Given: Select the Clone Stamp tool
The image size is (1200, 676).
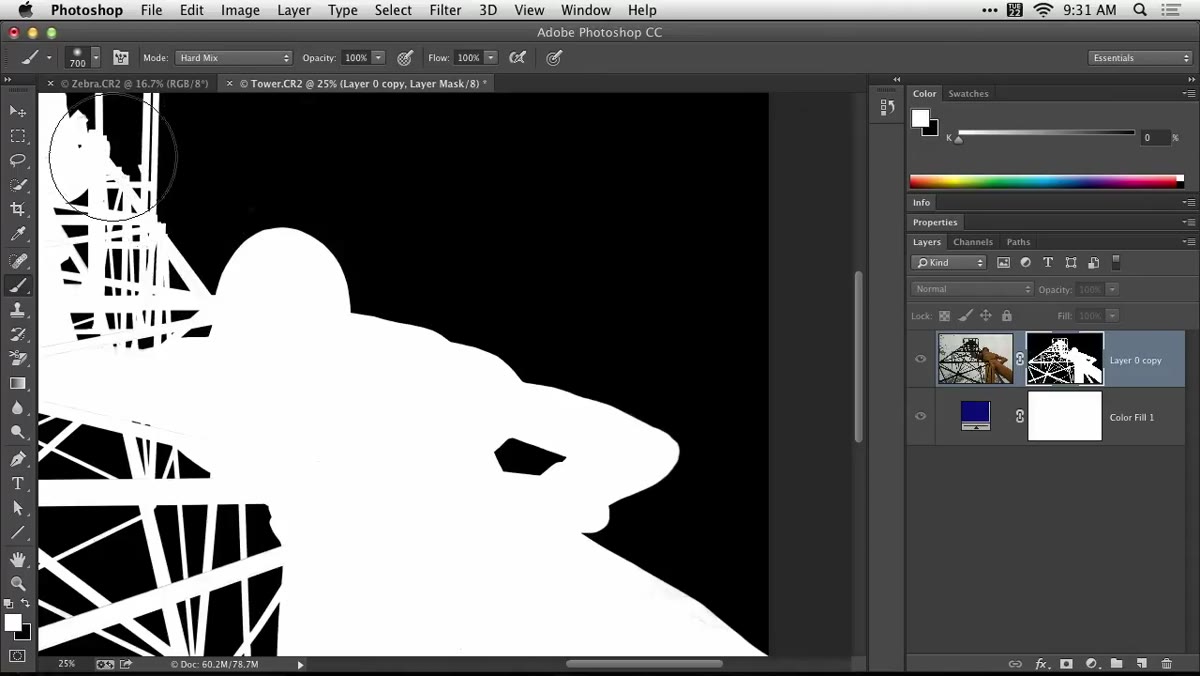Looking at the screenshot, I should [x=18, y=311].
